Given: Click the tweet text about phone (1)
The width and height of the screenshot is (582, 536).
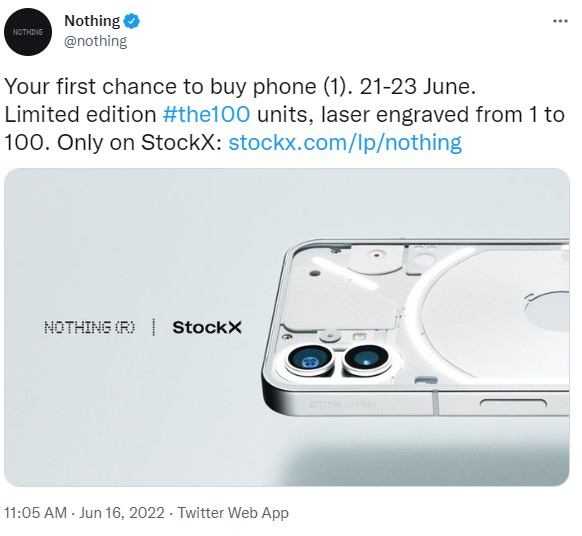Looking at the screenshot, I should 284,114.
